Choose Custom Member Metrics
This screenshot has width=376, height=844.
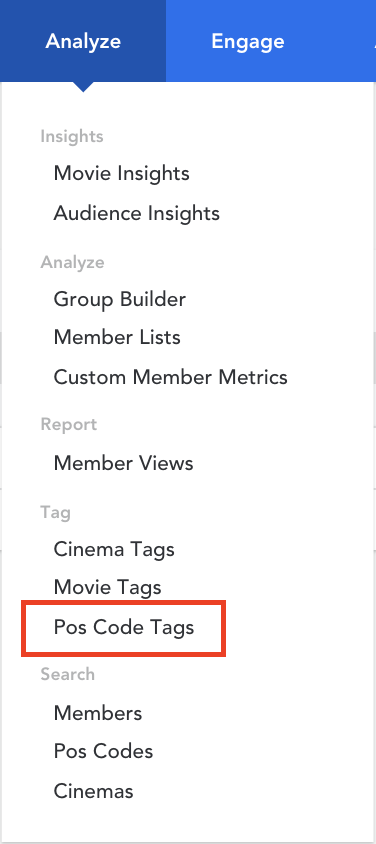coord(171,377)
